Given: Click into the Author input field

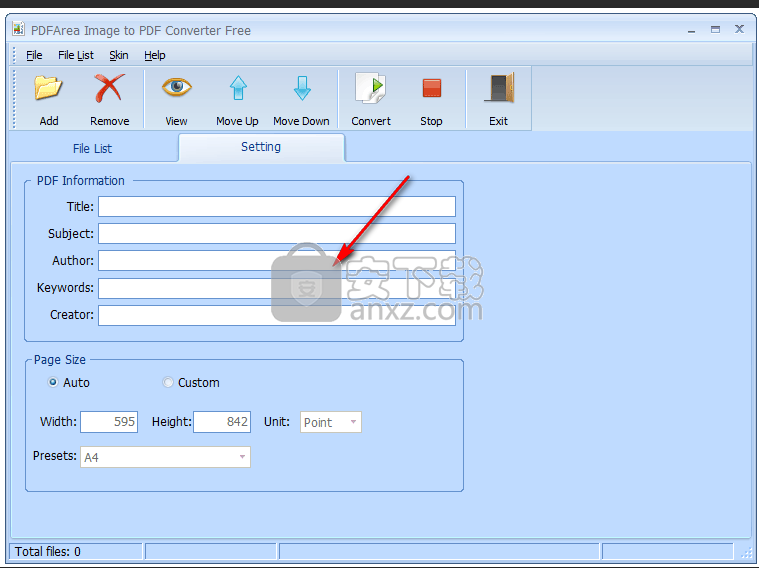Looking at the screenshot, I should (x=277, y=261).
